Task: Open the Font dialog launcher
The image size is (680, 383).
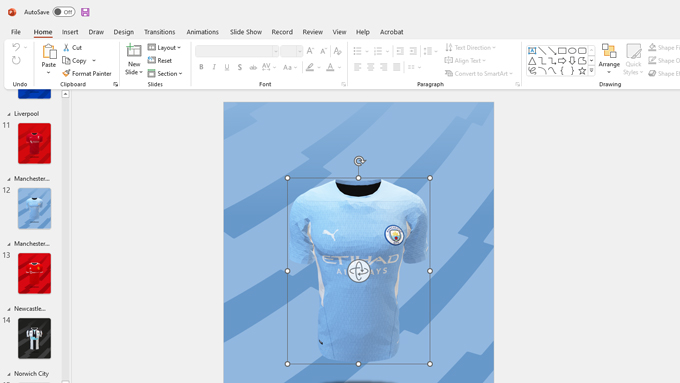Action: click(x=343, y=85)
